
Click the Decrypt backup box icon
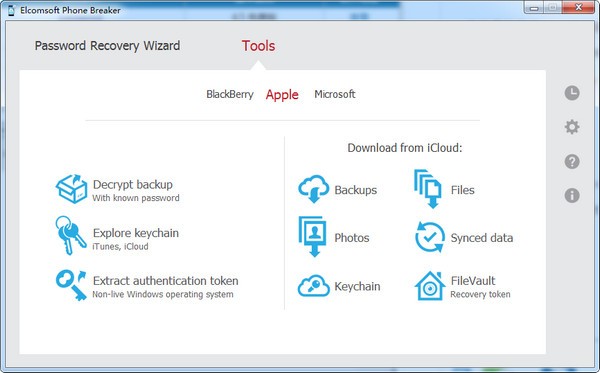71,189
